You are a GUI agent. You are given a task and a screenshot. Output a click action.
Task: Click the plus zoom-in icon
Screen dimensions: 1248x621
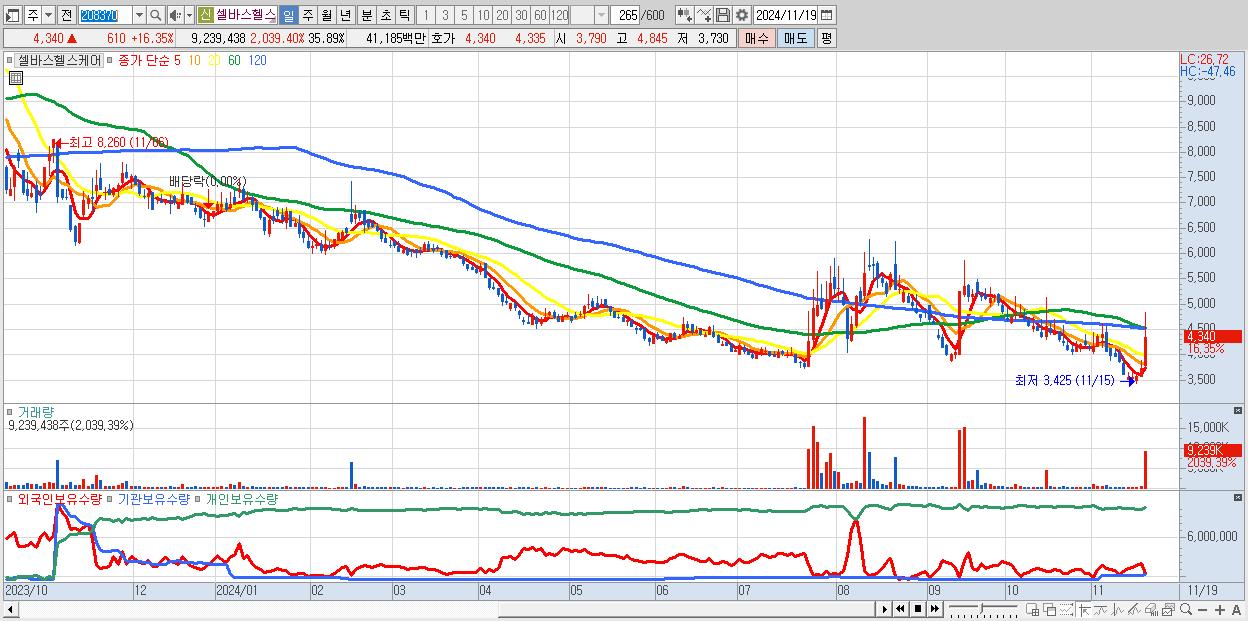coord(1219,610)
